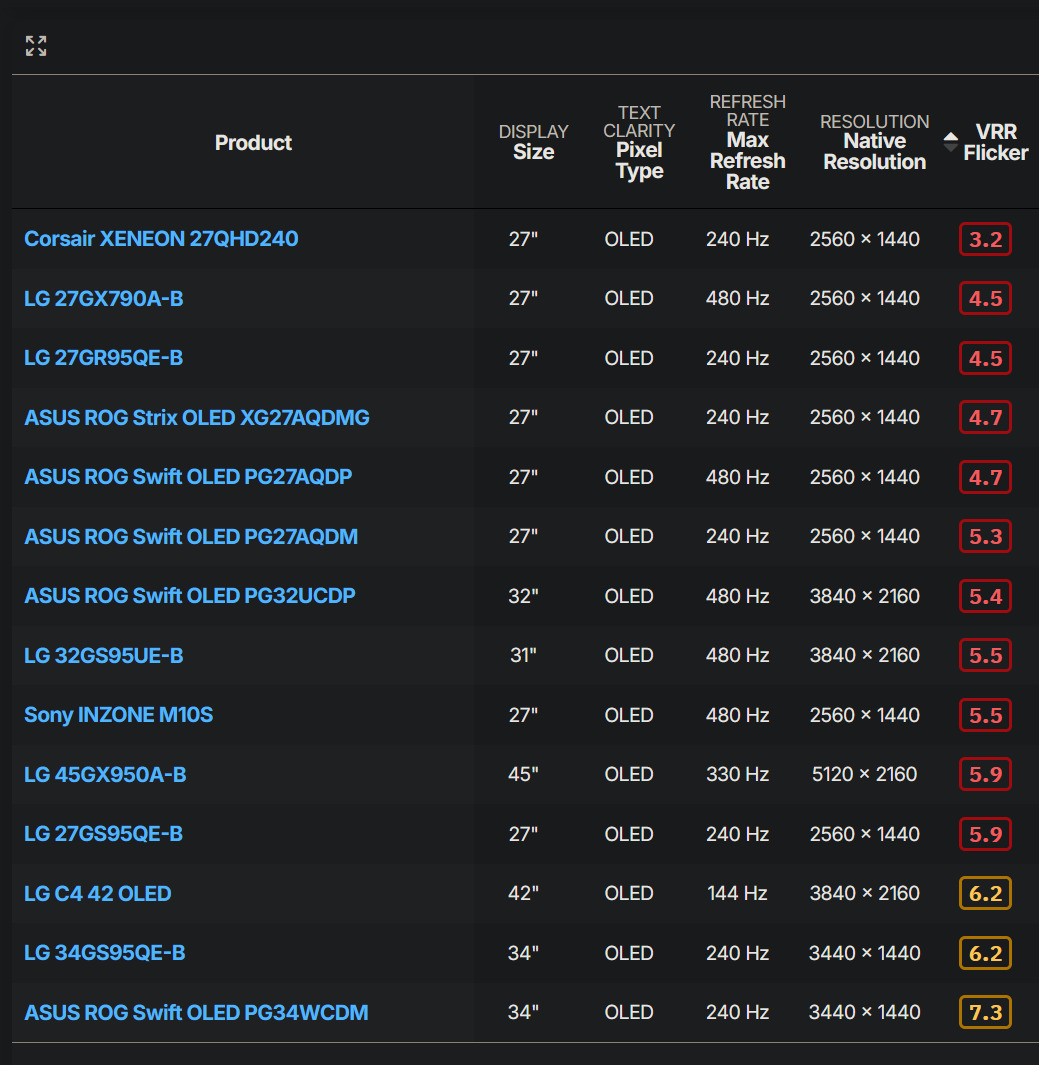
Task: Click OLED in the Corsair XENEON row
Action: pos(629,239)
